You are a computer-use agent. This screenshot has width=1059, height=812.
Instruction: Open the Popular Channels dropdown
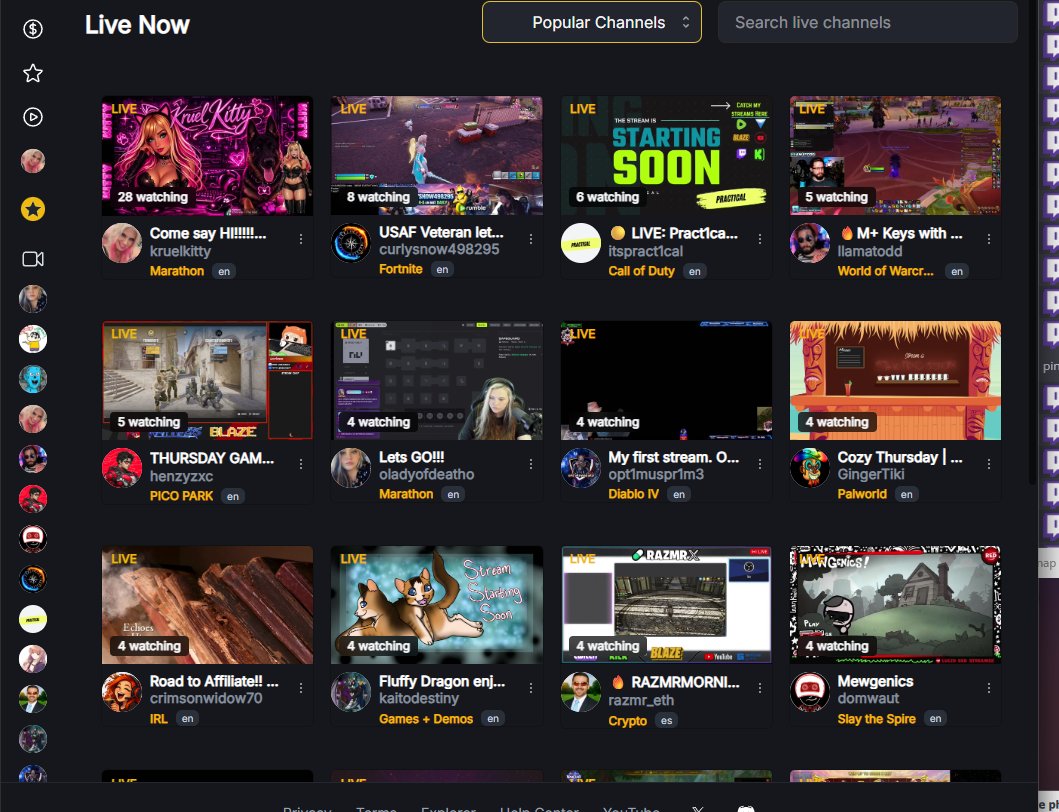coord(591,21)
